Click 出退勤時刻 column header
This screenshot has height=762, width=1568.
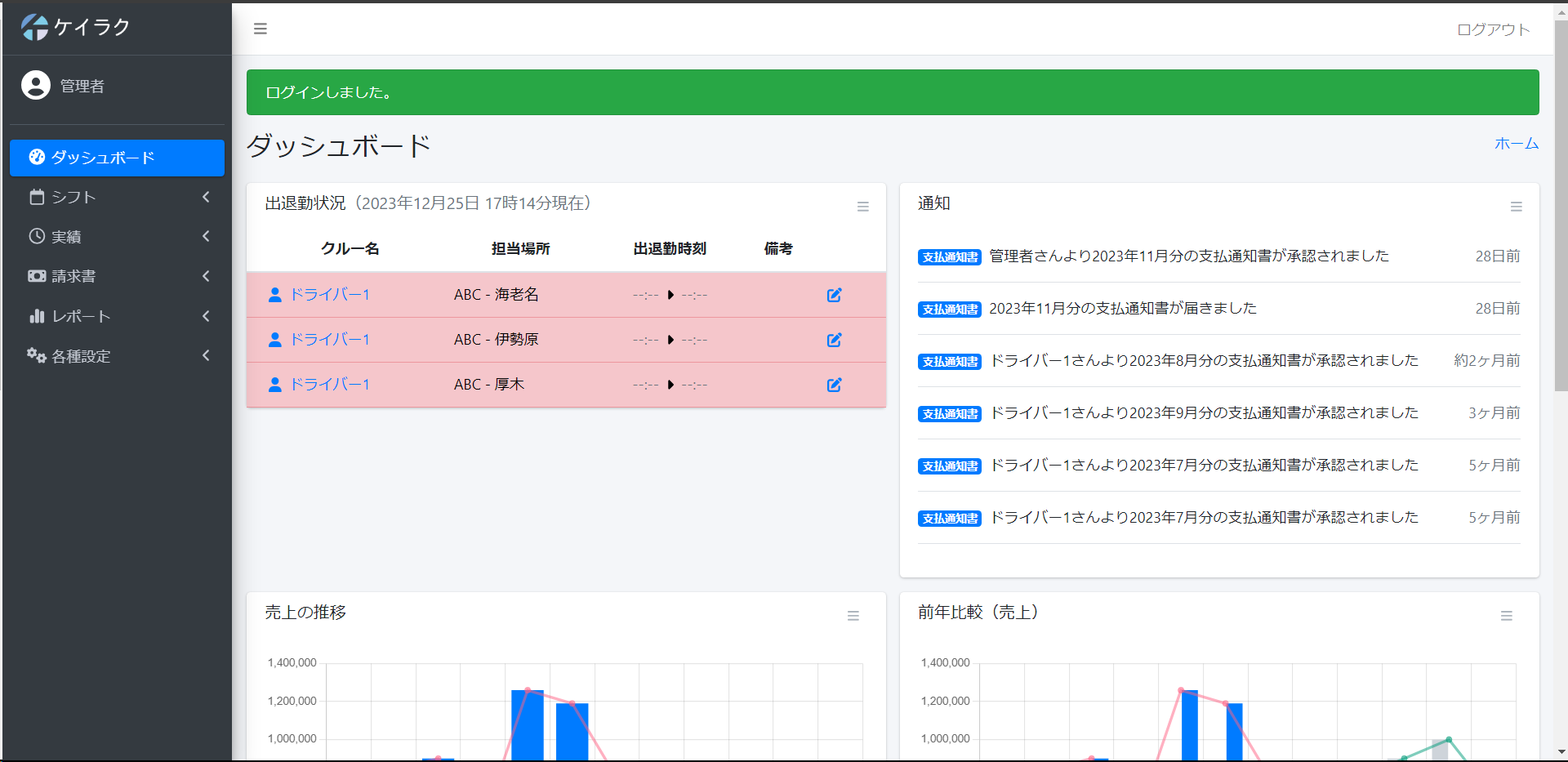(670, 249)
